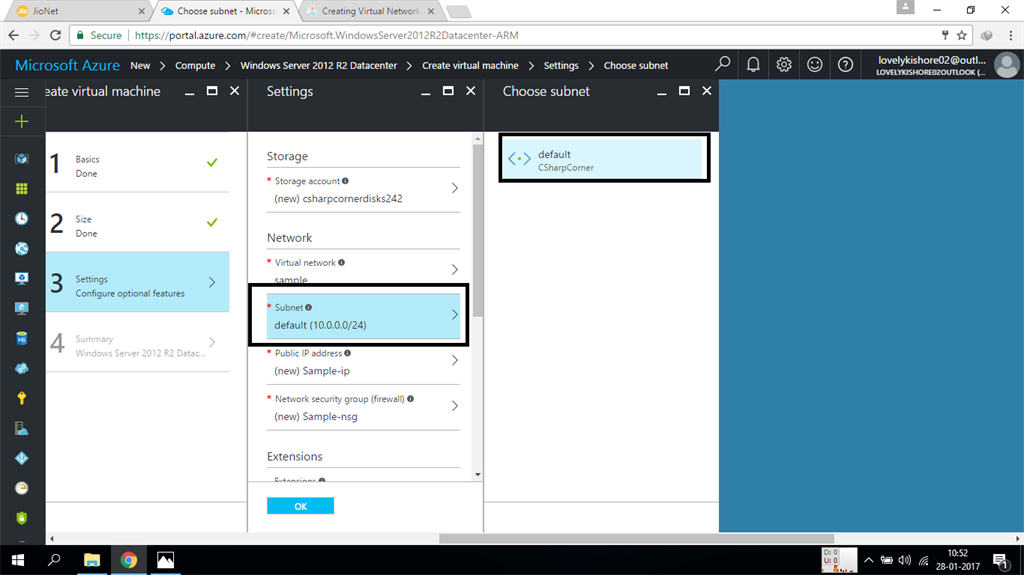Select the Size step 2 row

click(138, 223)
